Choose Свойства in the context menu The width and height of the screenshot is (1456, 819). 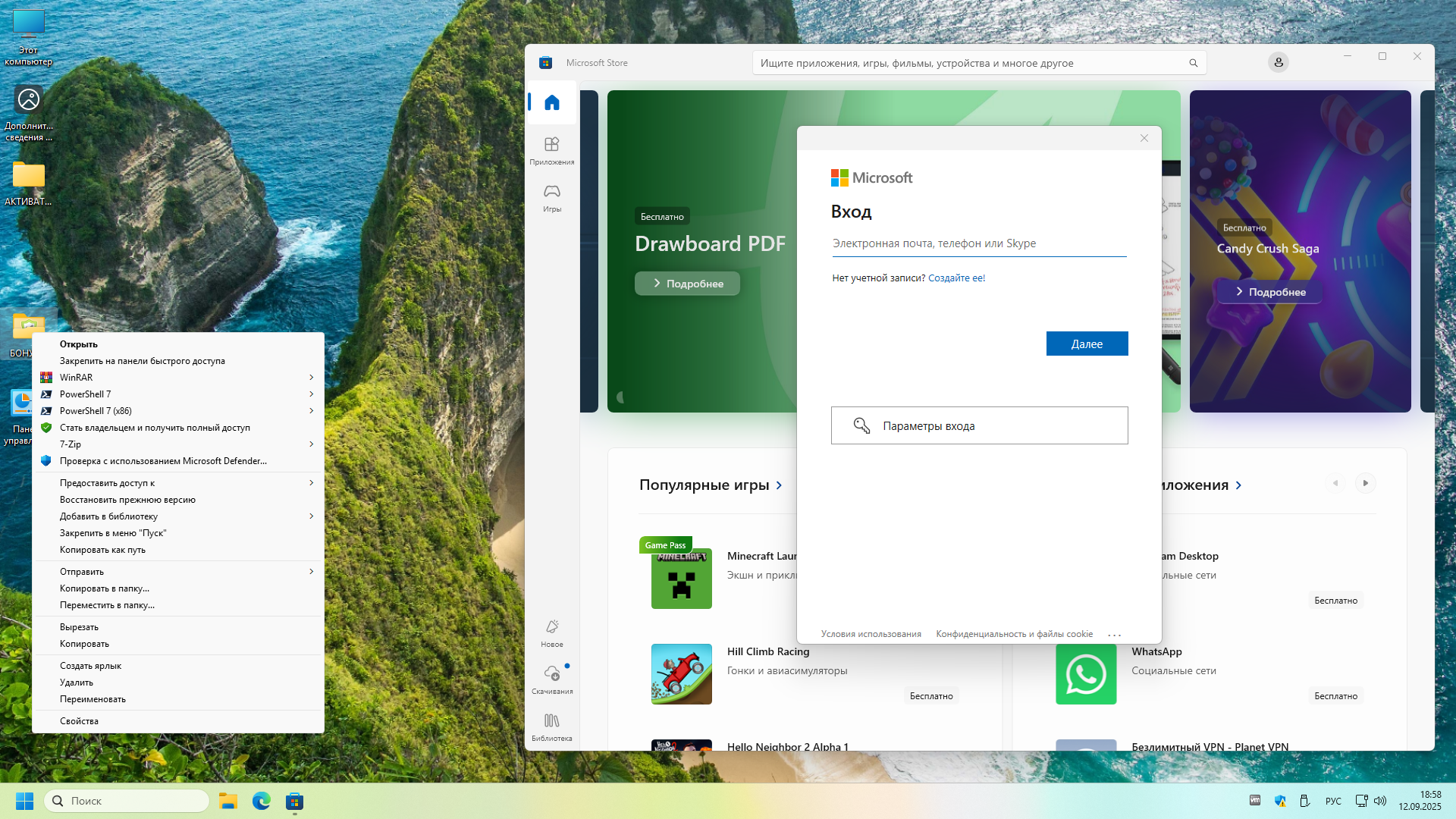coord(178,721)
